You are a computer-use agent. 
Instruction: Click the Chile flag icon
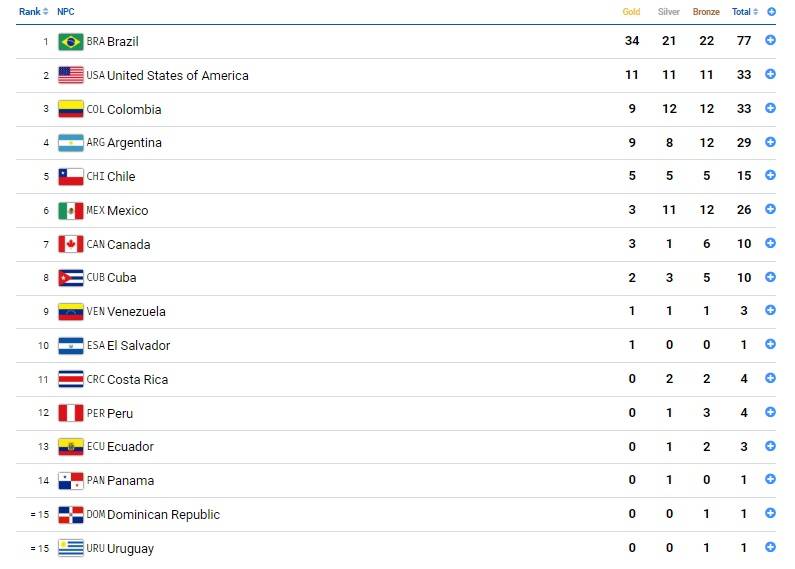(x=70, y=177)
